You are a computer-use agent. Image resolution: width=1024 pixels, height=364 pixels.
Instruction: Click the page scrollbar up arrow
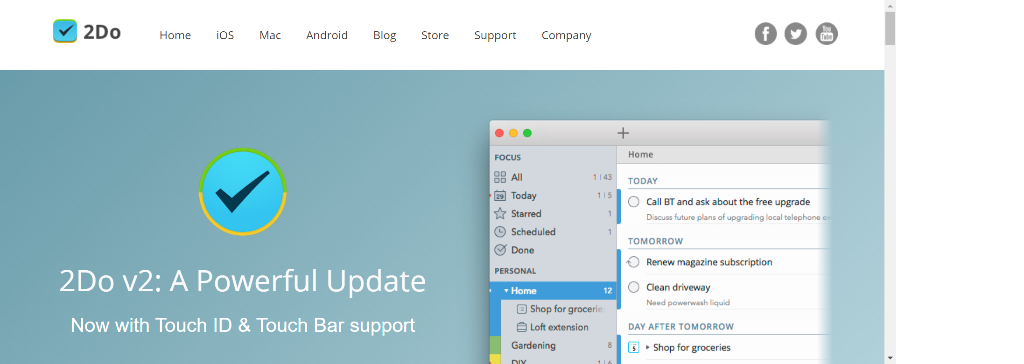tap(889, 5)
